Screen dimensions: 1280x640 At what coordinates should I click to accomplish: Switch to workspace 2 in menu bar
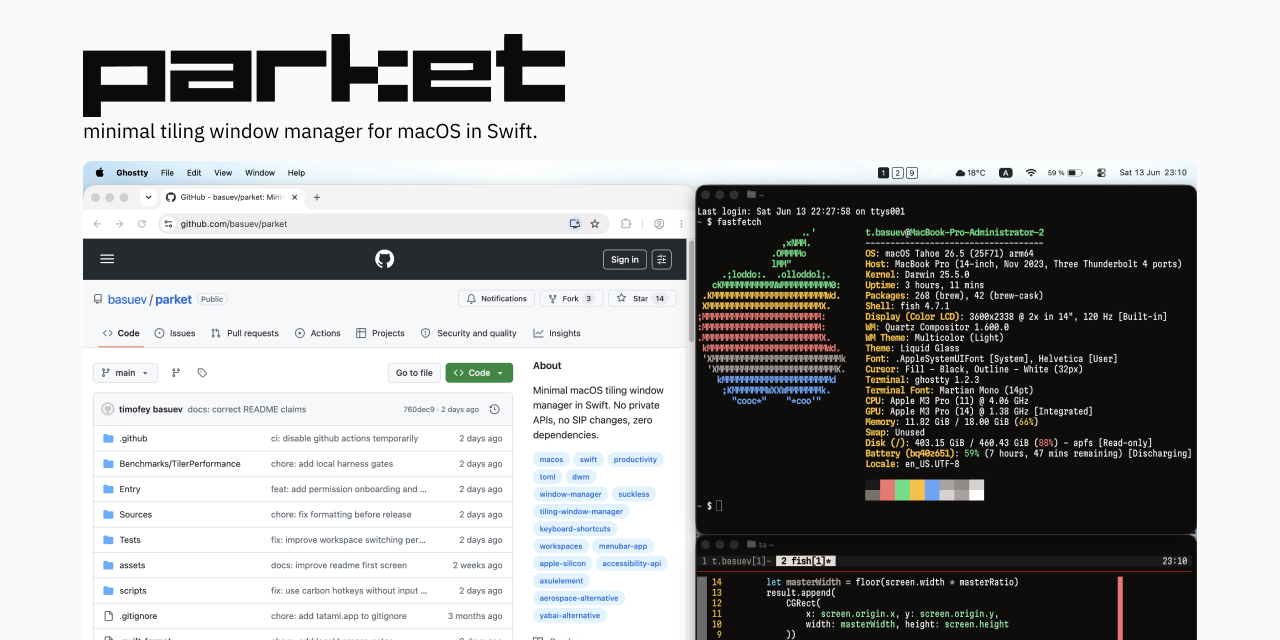click(897, 173)
